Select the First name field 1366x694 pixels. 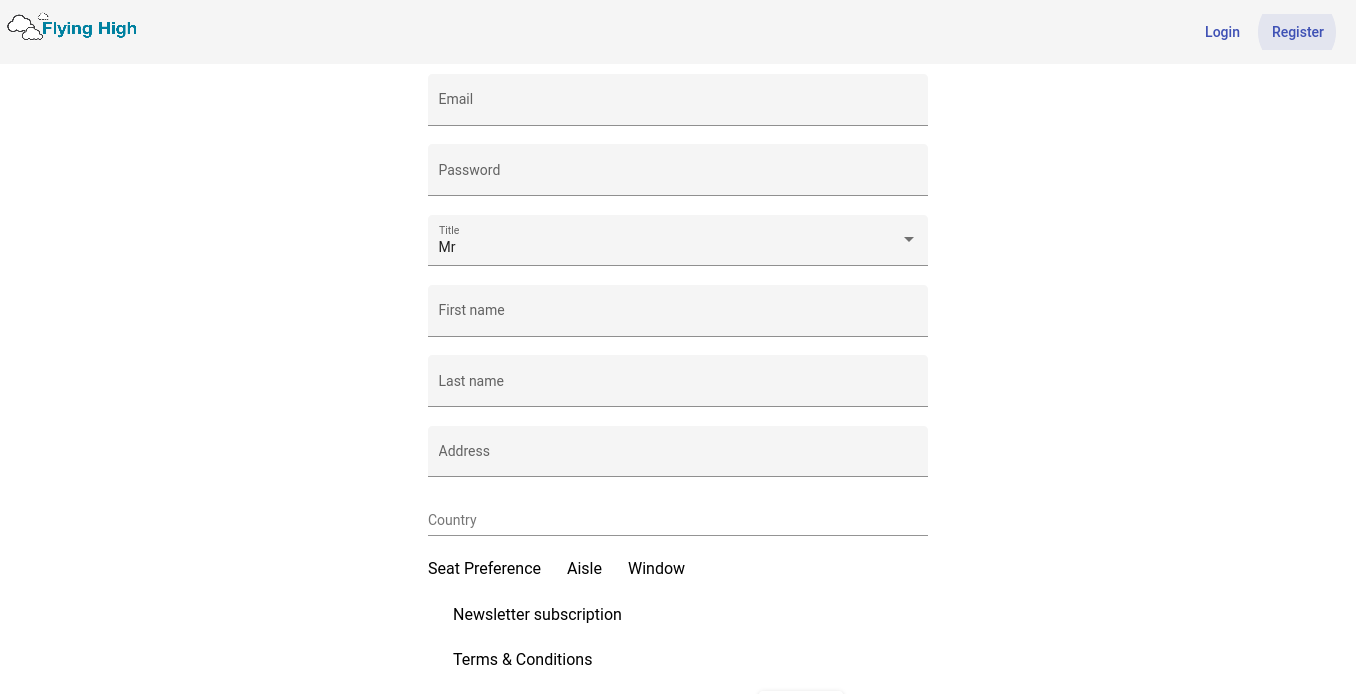pyautogui.click(x=677, y=311)
